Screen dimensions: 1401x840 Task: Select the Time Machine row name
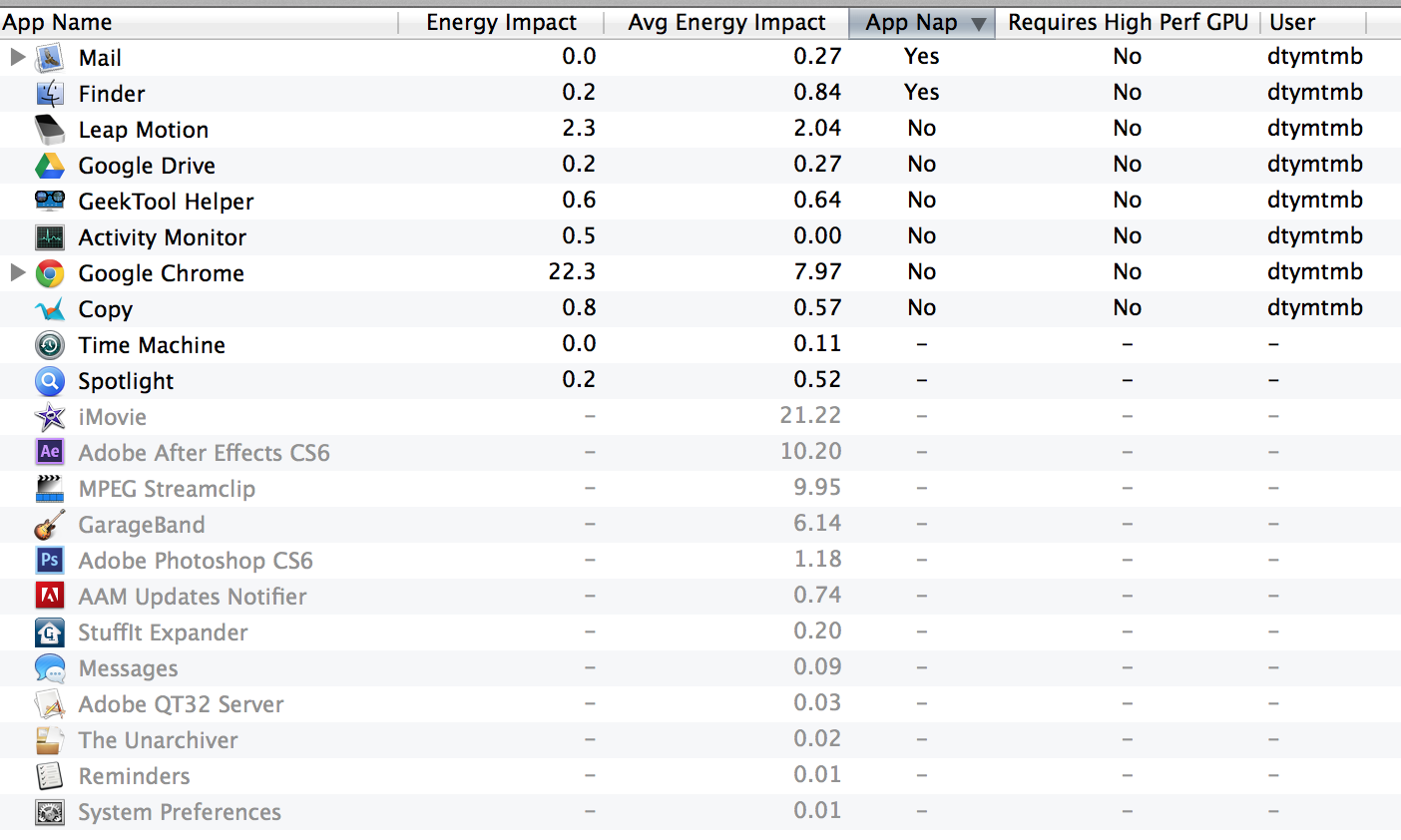pos(152,345)
